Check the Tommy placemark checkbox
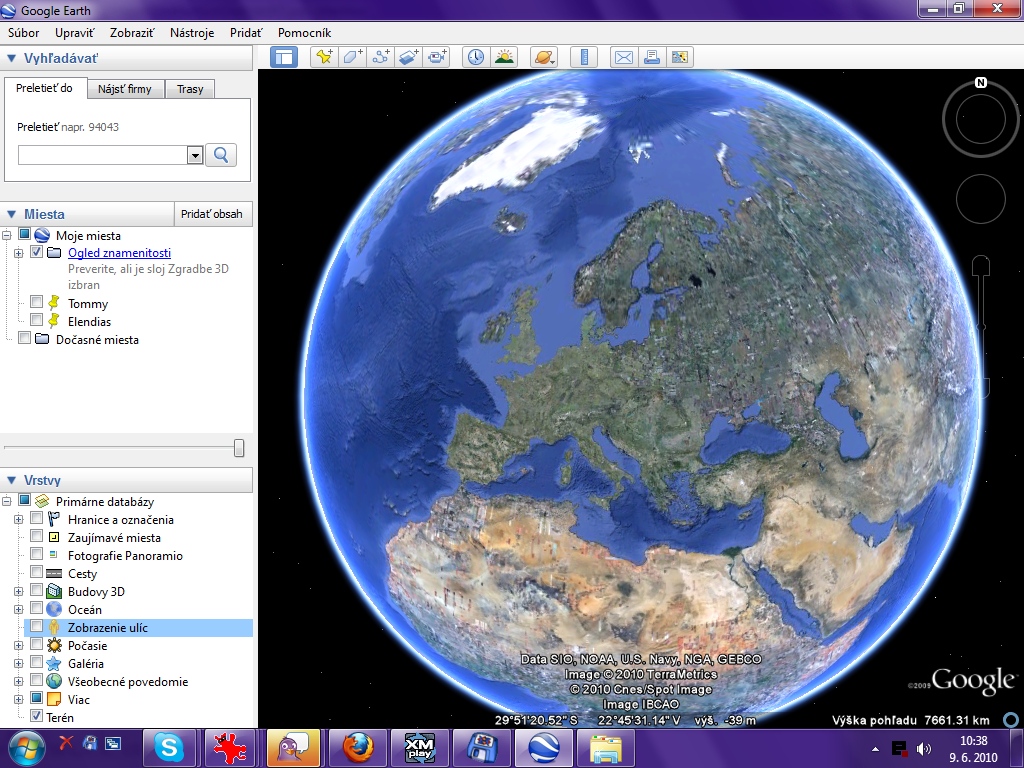 point(37,302)
